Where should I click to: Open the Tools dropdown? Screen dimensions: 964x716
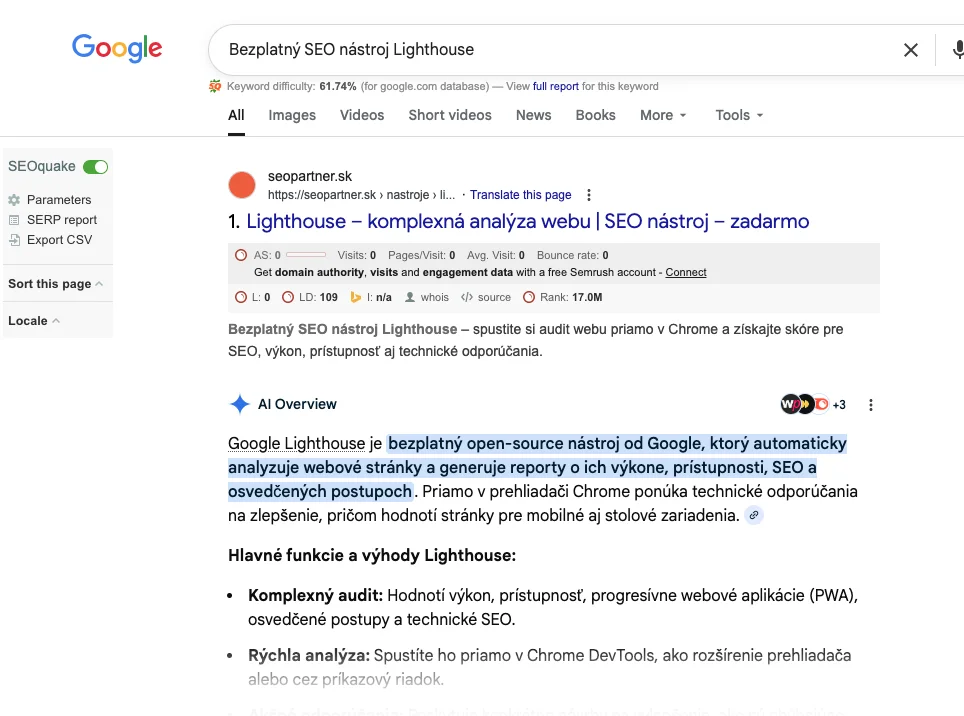(739, 115)
